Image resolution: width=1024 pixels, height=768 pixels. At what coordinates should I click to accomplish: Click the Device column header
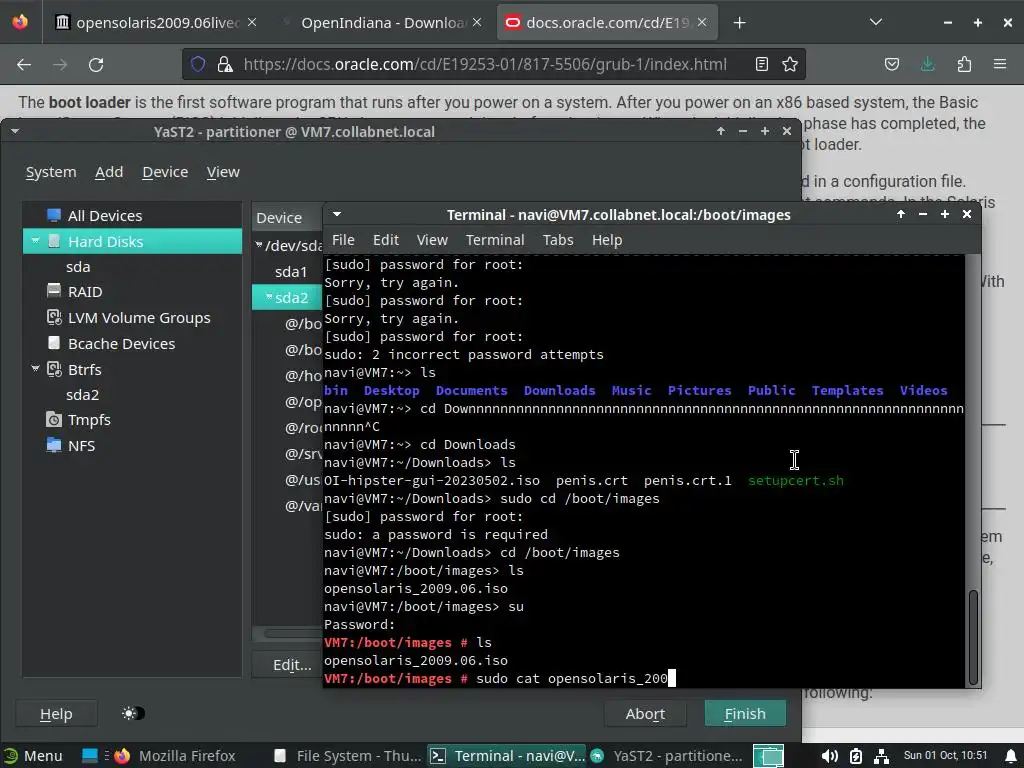click(x=287, y=217)
